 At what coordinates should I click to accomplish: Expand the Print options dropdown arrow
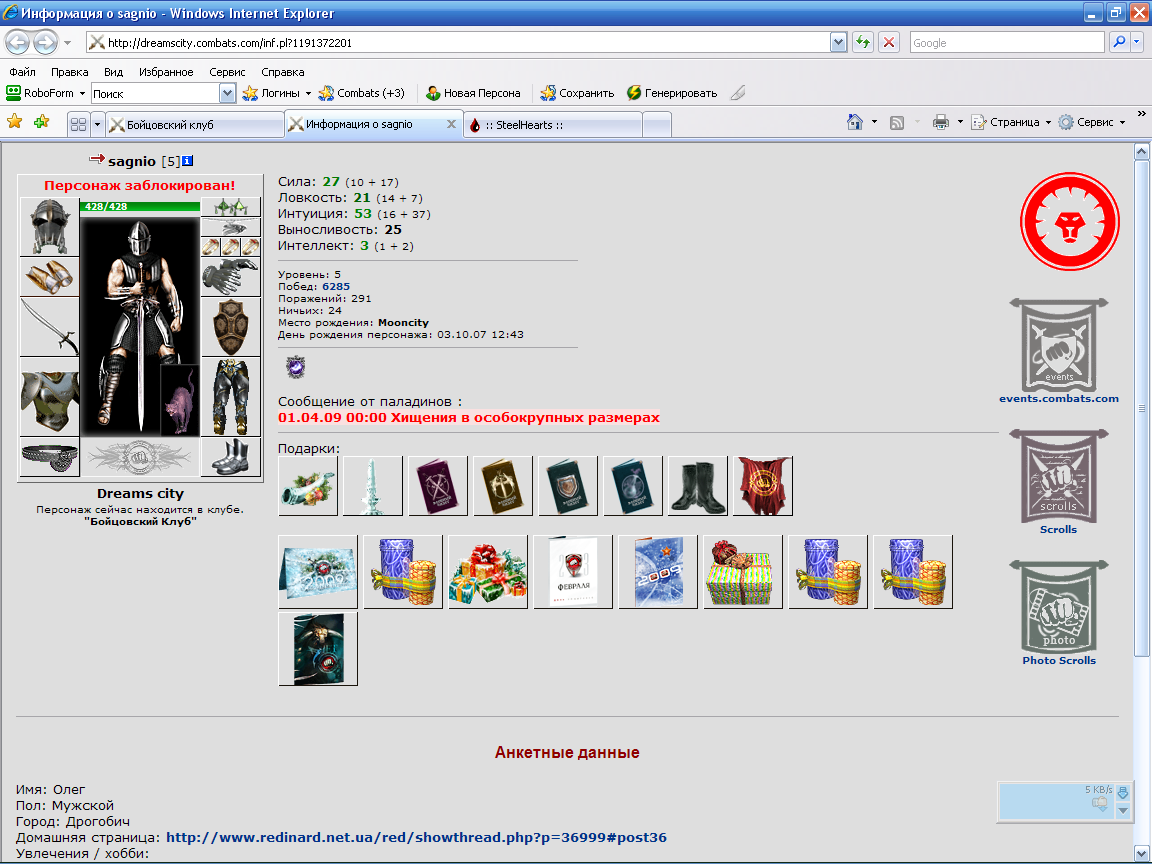tap(960, 122)
